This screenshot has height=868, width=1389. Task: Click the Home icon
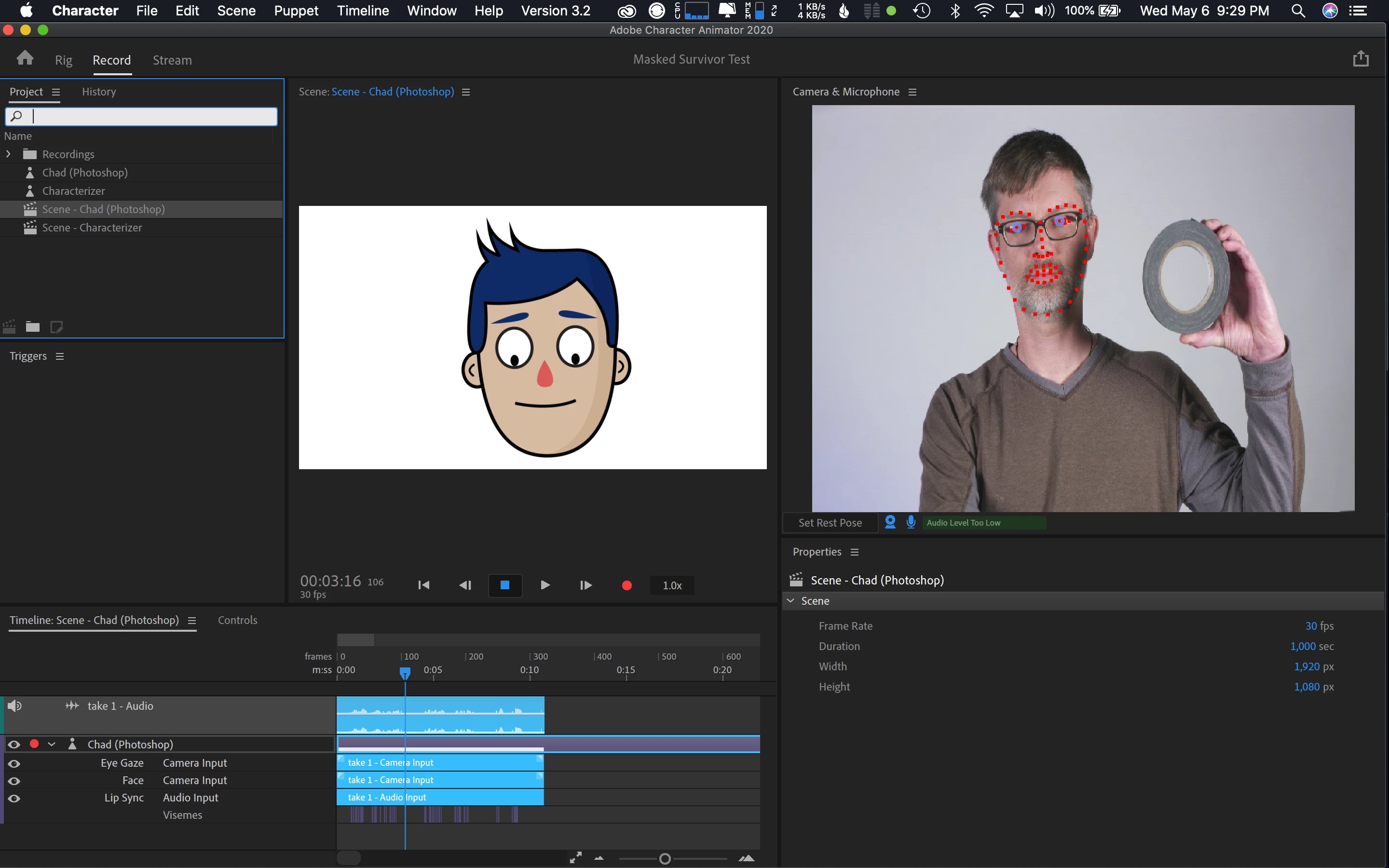[x=25, y=58]
